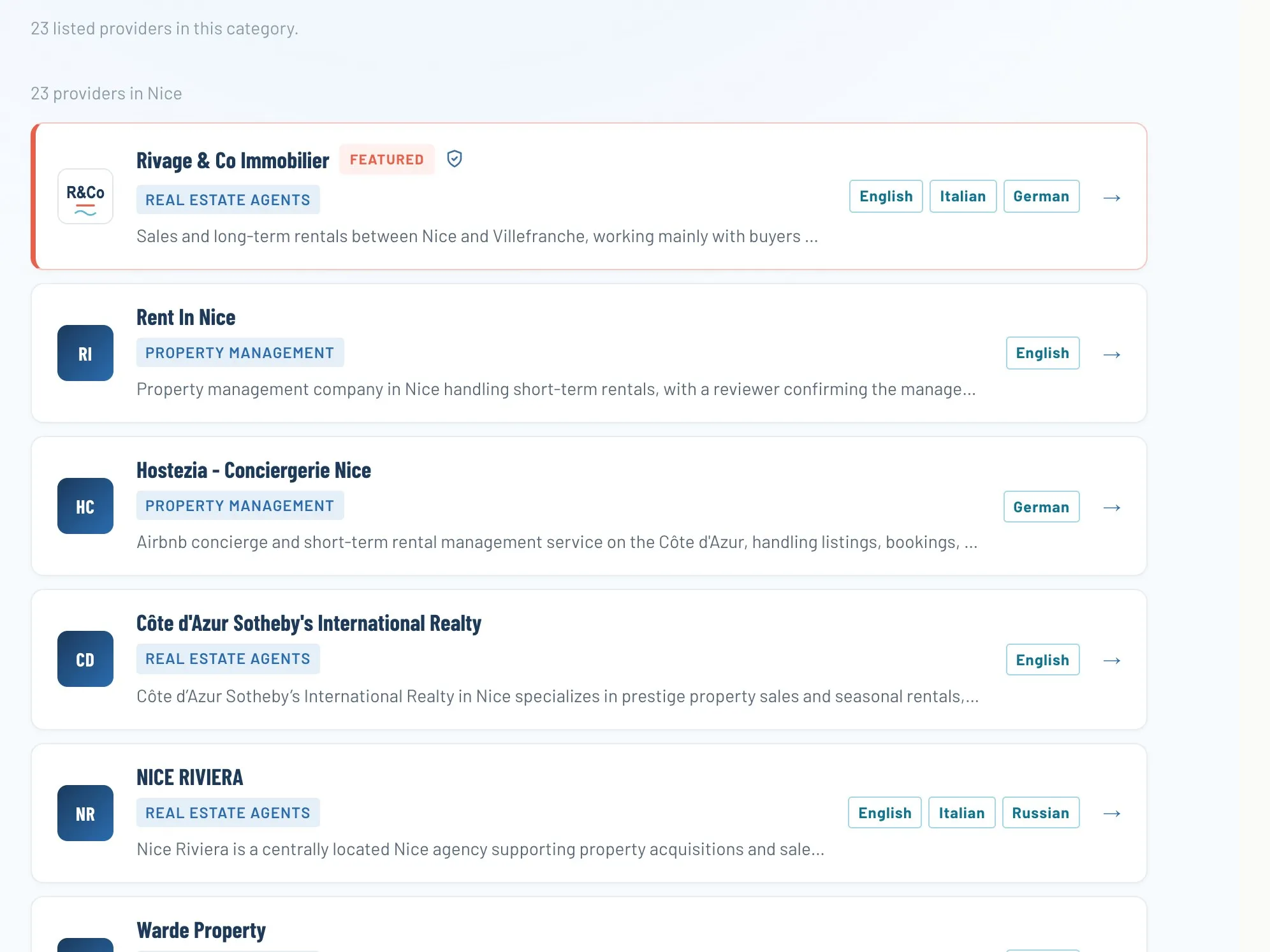Screen dimensions: 1270x952
Task: Open Rivage & Co Immobilier title link
Action: pyautogui.click(x=233, y=161)
